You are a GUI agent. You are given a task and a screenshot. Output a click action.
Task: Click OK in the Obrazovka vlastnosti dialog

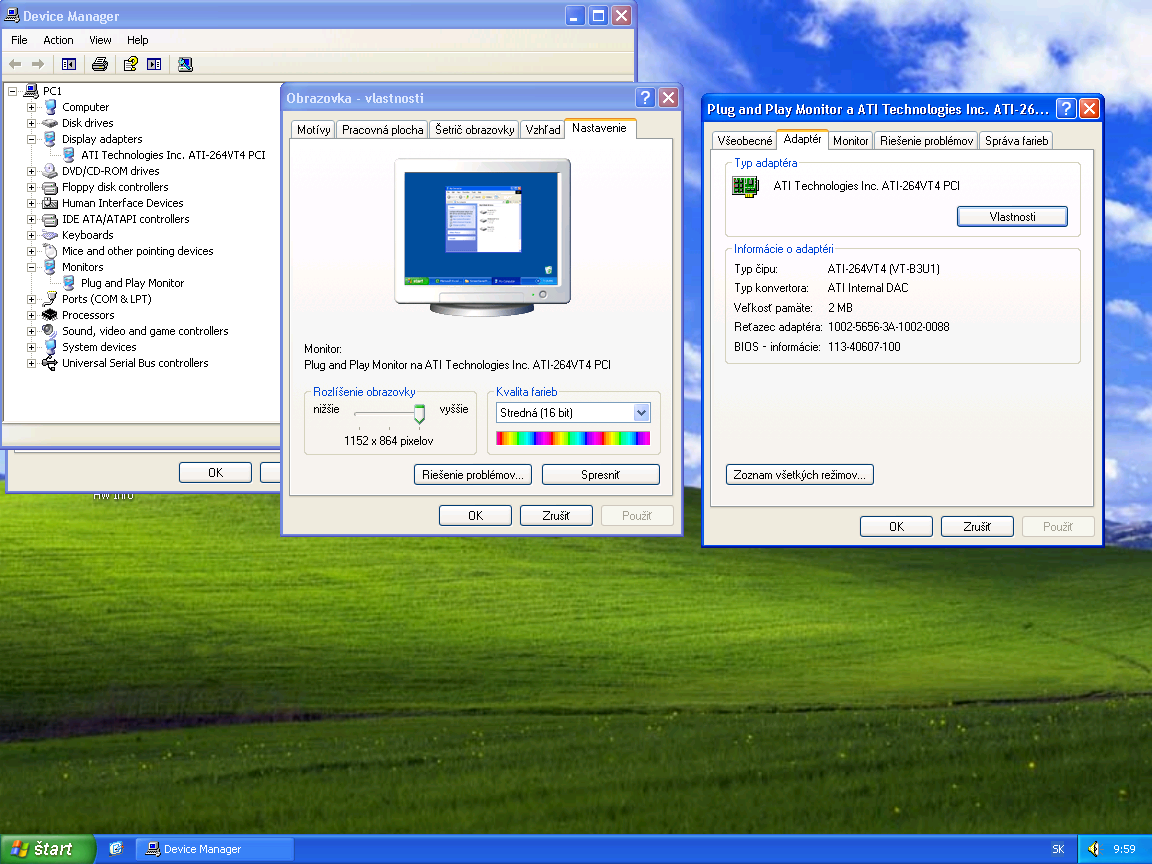(x=475, y=516)
